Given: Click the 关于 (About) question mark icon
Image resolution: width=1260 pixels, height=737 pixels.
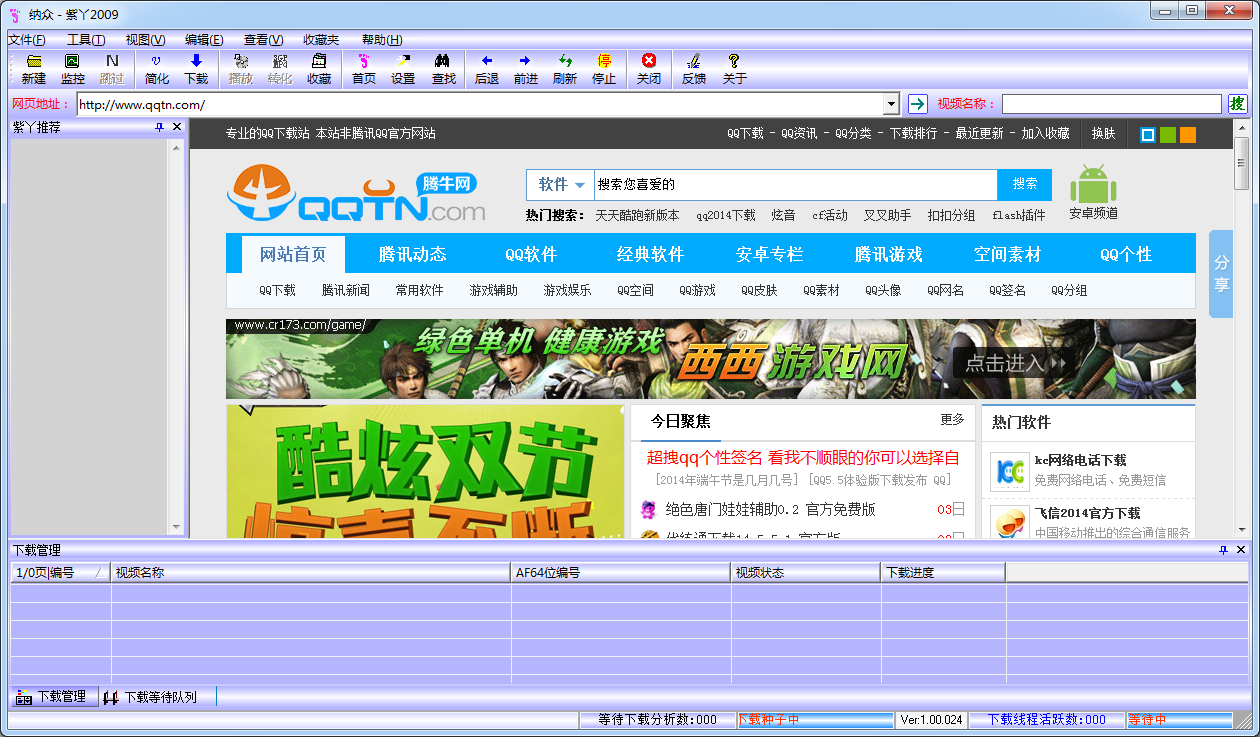Looking at the screenshot, I should tap(734, 61).
